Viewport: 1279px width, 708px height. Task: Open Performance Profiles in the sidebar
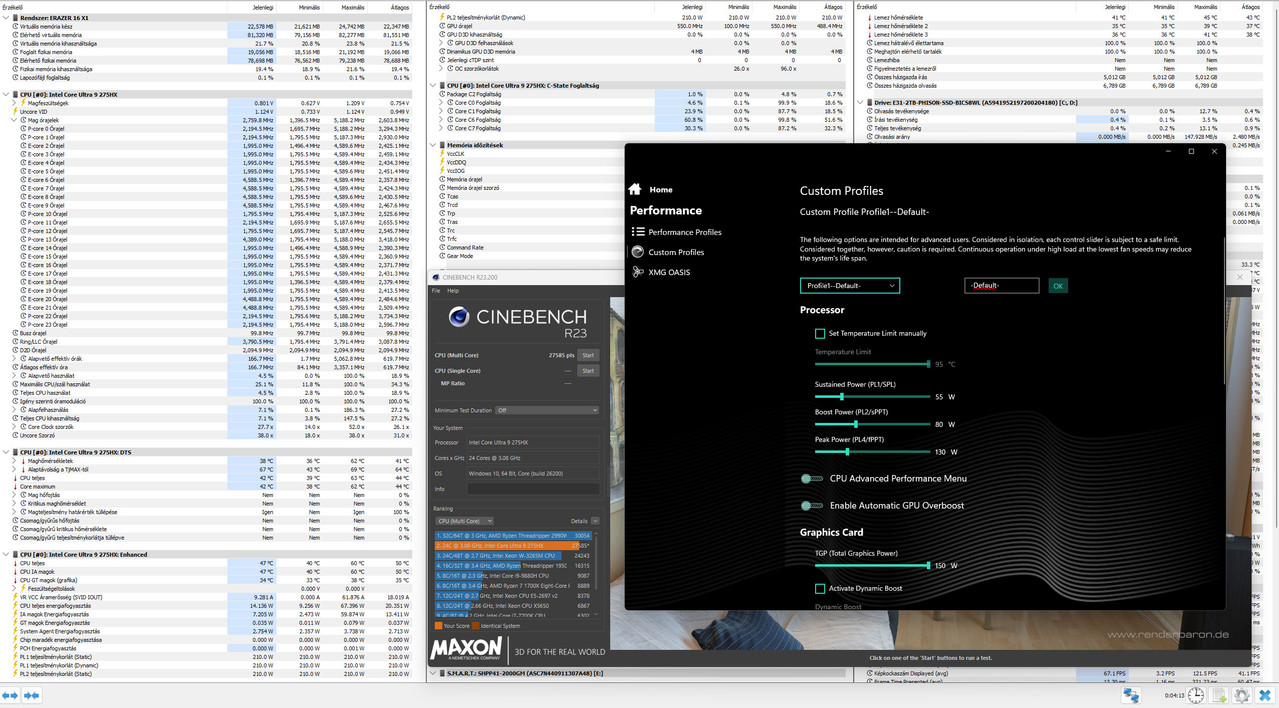676,232
